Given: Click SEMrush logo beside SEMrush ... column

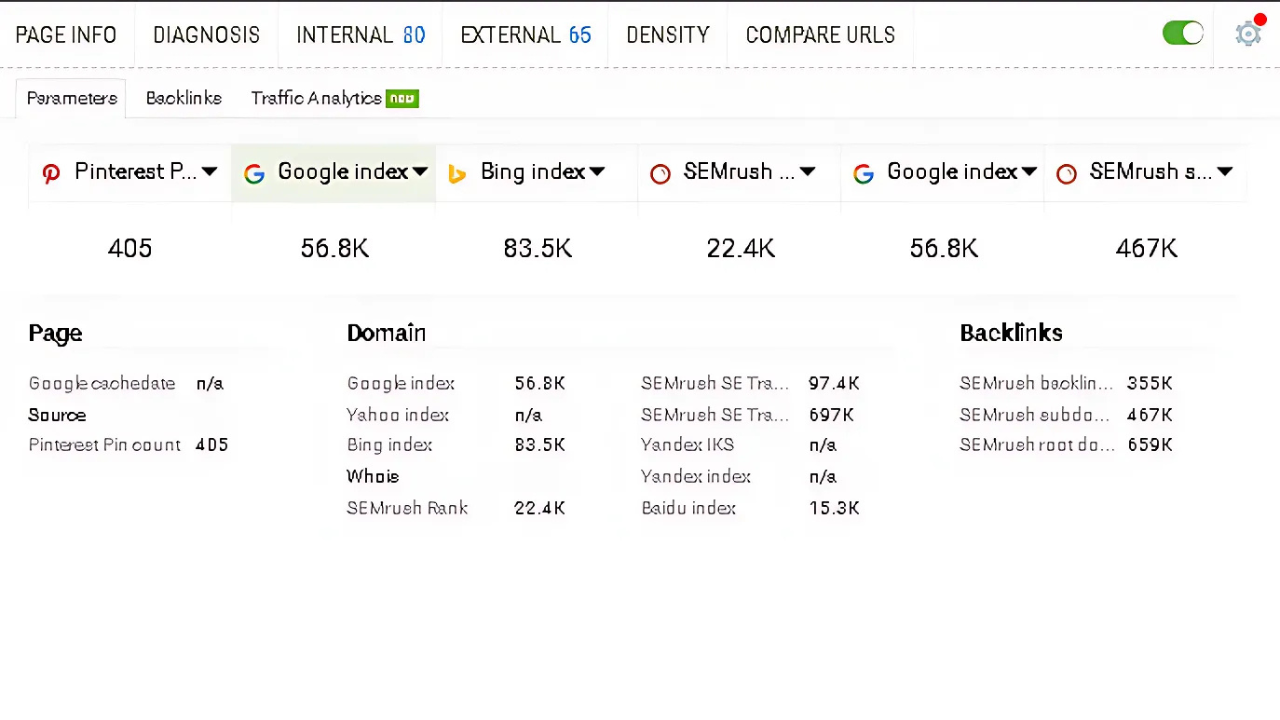Looking at the screenshot, I should click(660, 173).
